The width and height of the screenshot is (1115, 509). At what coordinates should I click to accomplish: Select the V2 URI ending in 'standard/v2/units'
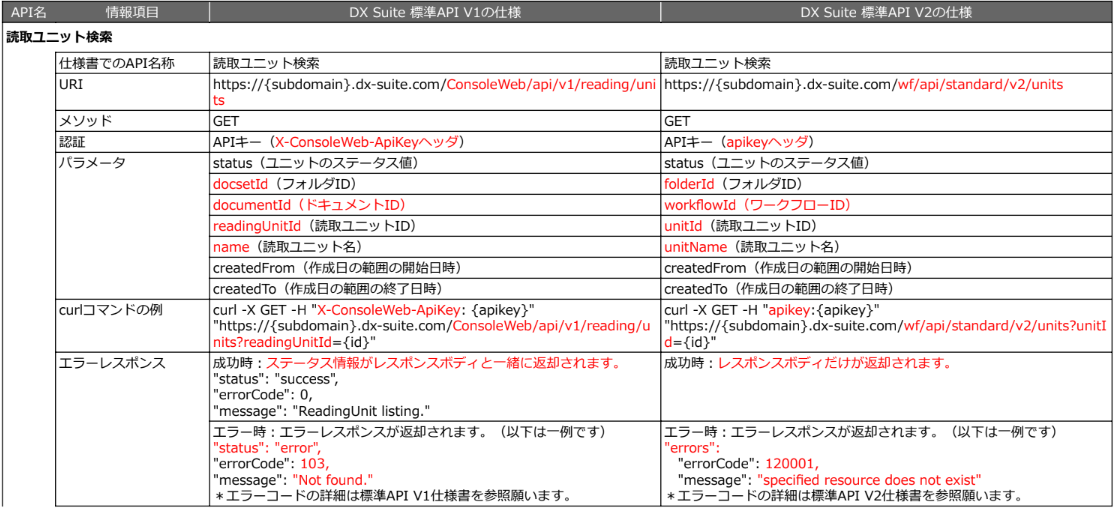863,85
